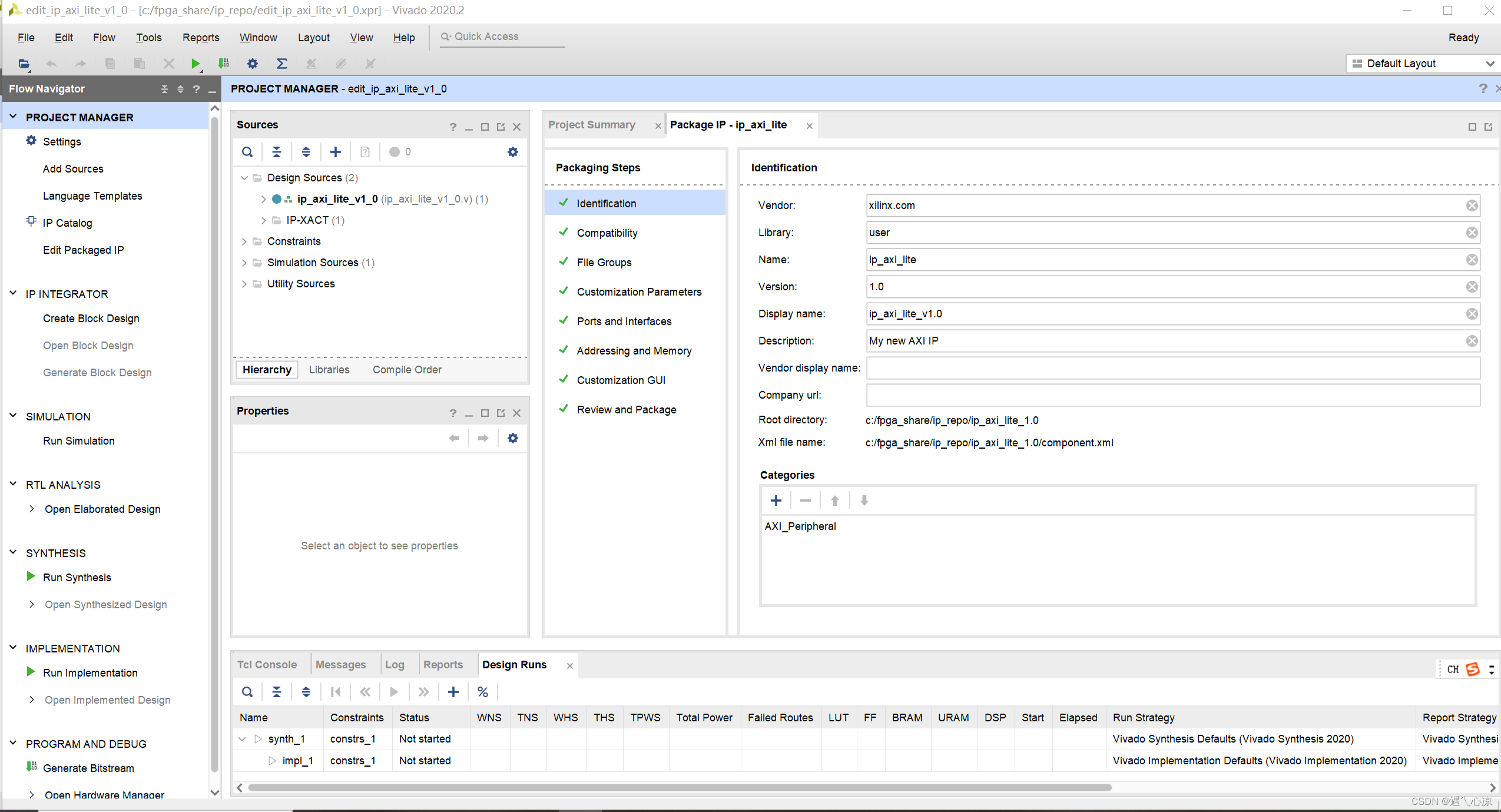The width and height of the screenshot is (1501, 812).
Task: Click Settings gear in Flow Navigator
Action: 31,141
